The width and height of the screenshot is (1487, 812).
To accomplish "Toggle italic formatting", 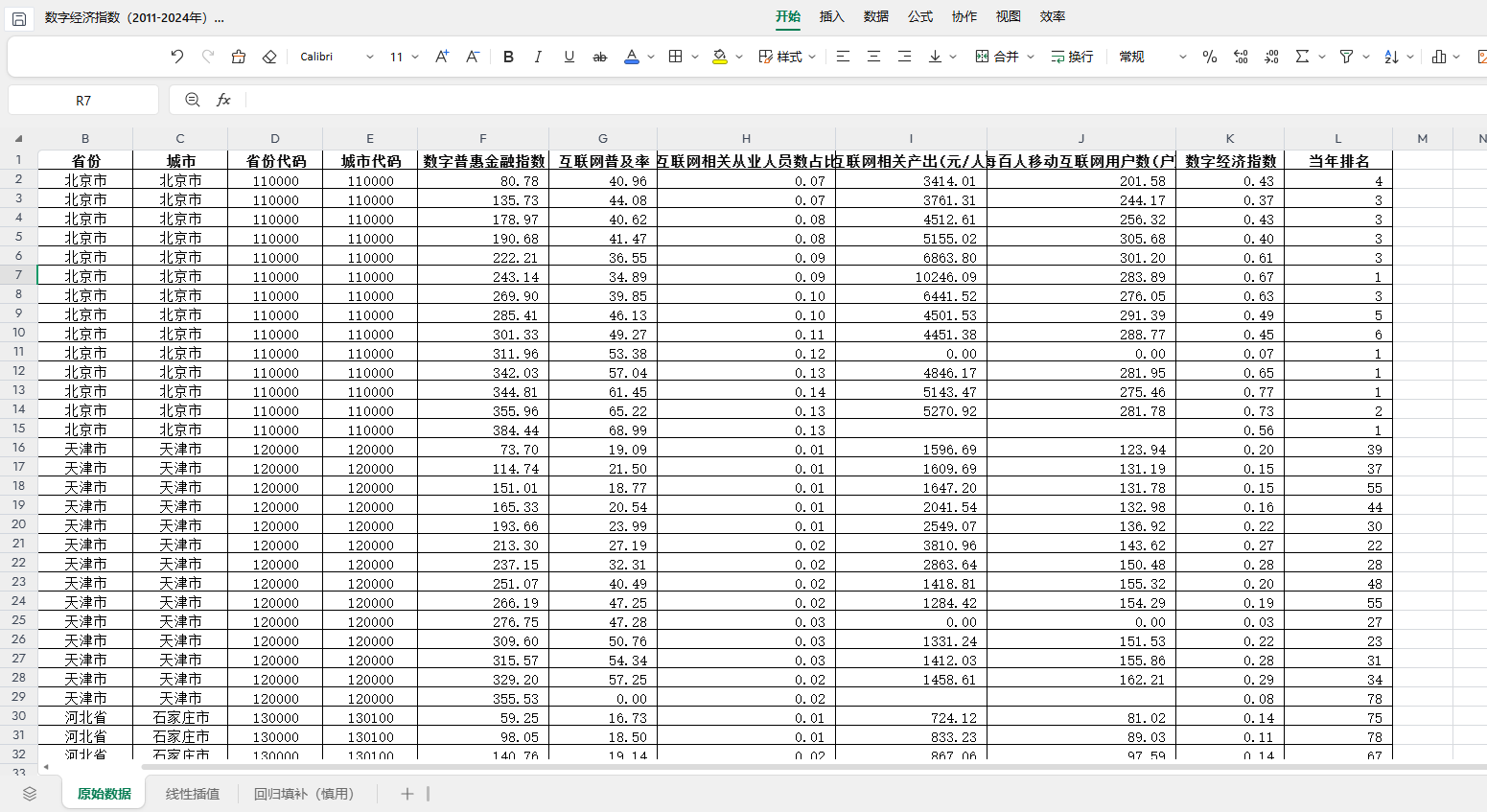I will click(x=539, y=57).
